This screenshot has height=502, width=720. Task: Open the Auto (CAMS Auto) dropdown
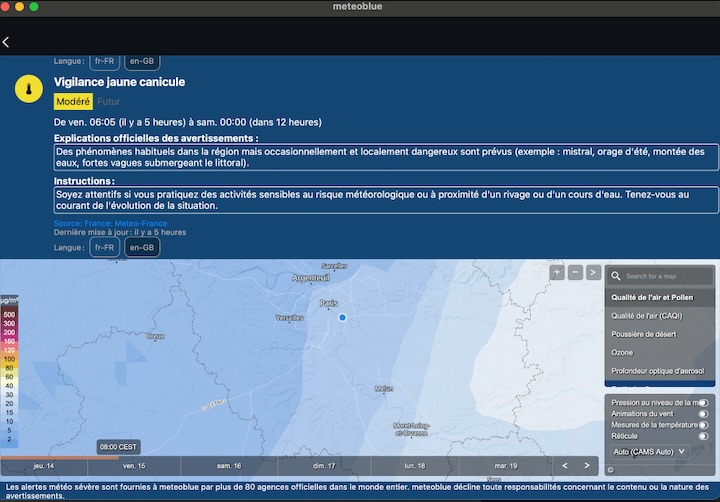[x=650, y=452]
